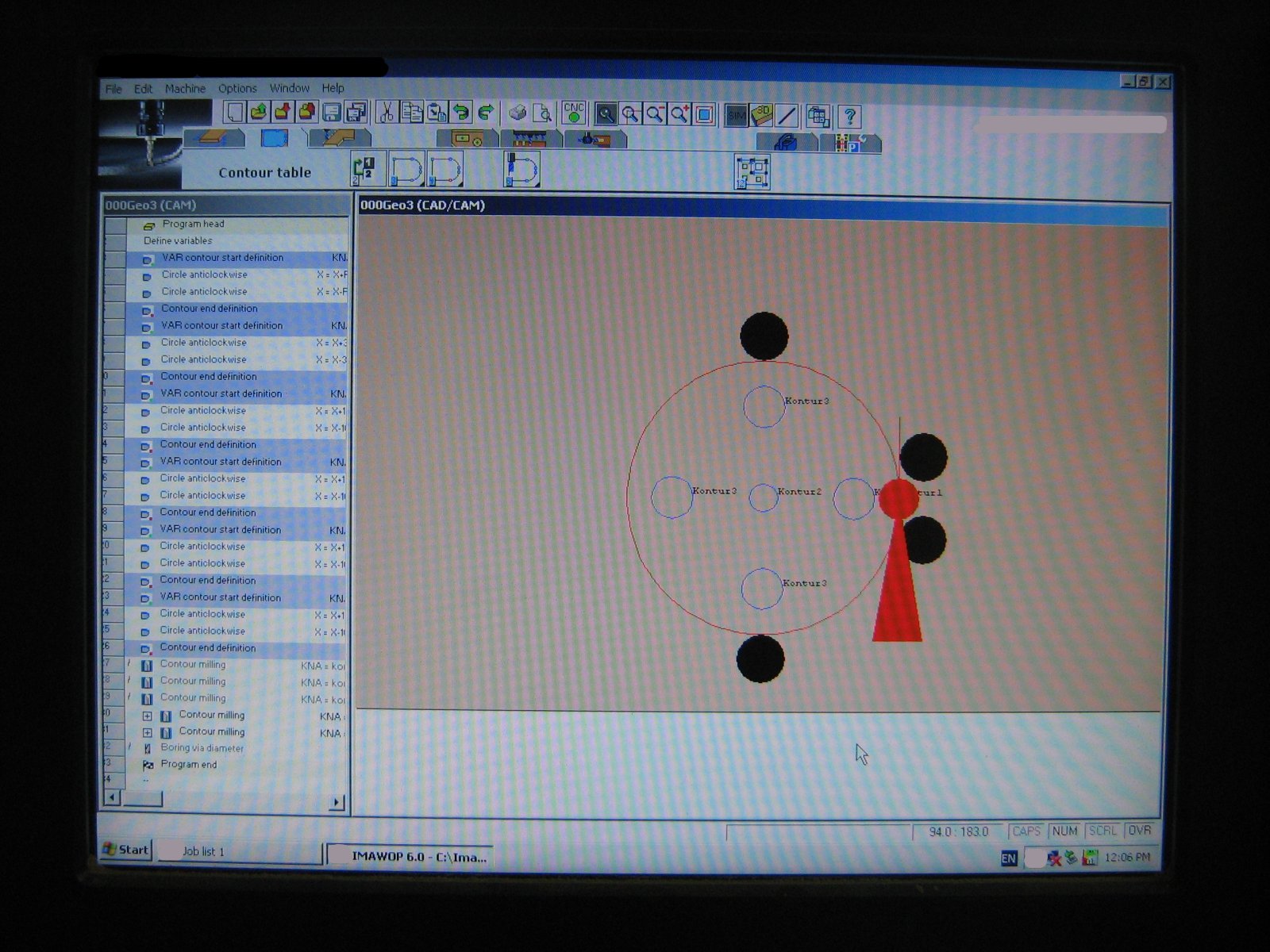The width and height of the screenshot is (1270, 952).
Task: Switch to the blue contour shape tab
Action: click(x=274, y=139)
